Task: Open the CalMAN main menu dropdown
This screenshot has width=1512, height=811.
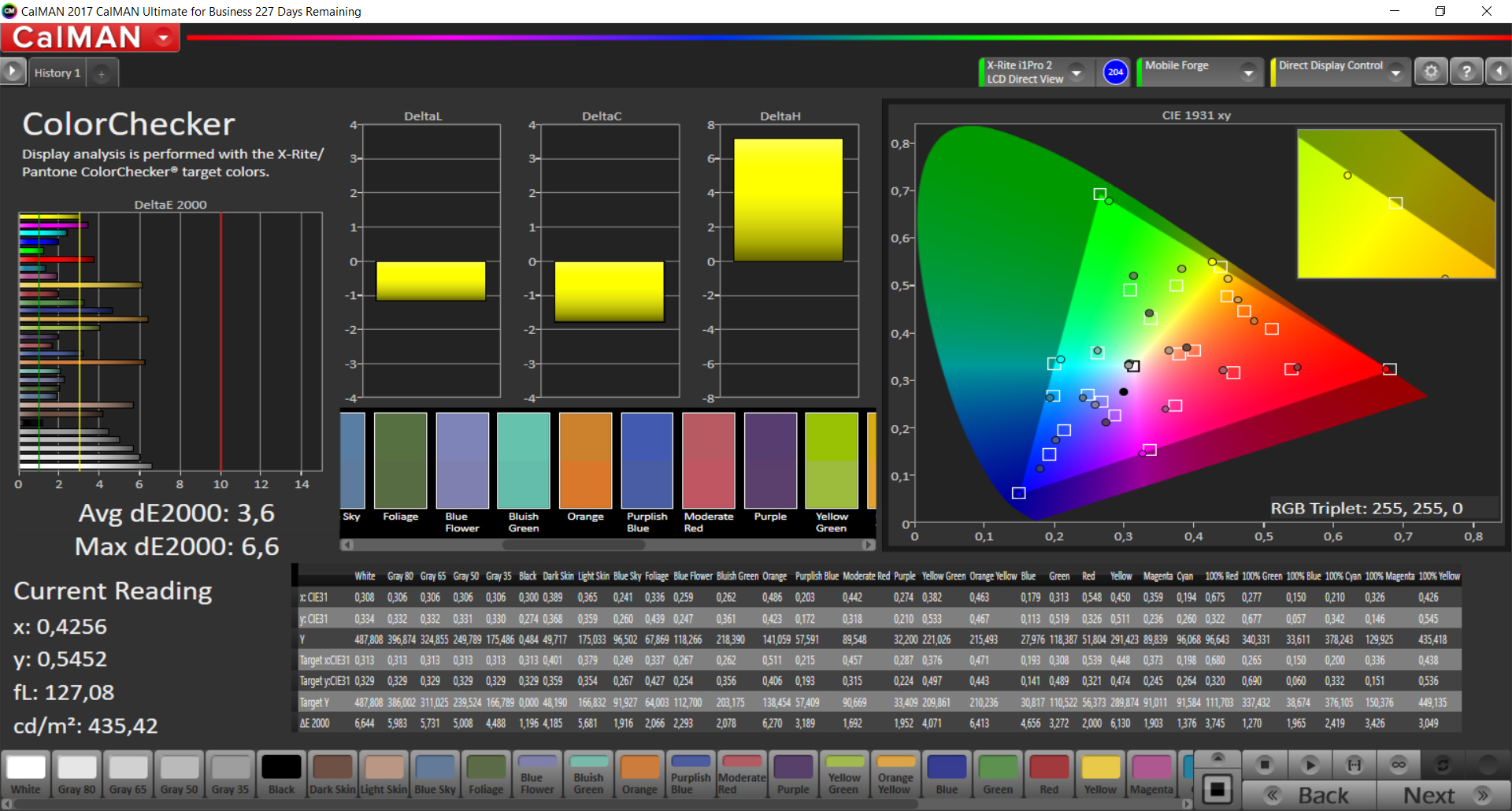Action: coord(164,37)
